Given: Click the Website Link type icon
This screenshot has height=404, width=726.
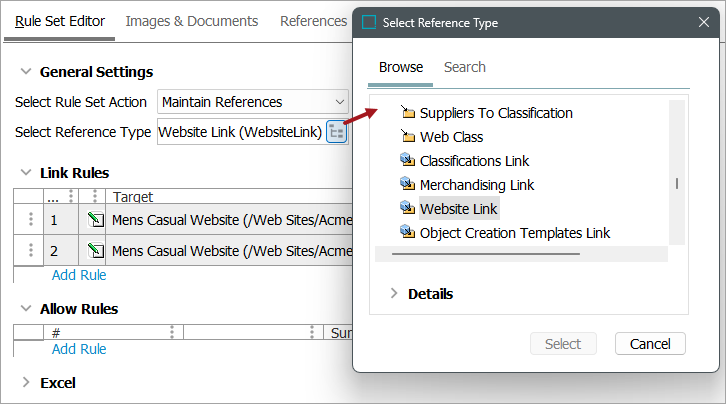Looking at the screenshot, I should (x=407, y=208).
